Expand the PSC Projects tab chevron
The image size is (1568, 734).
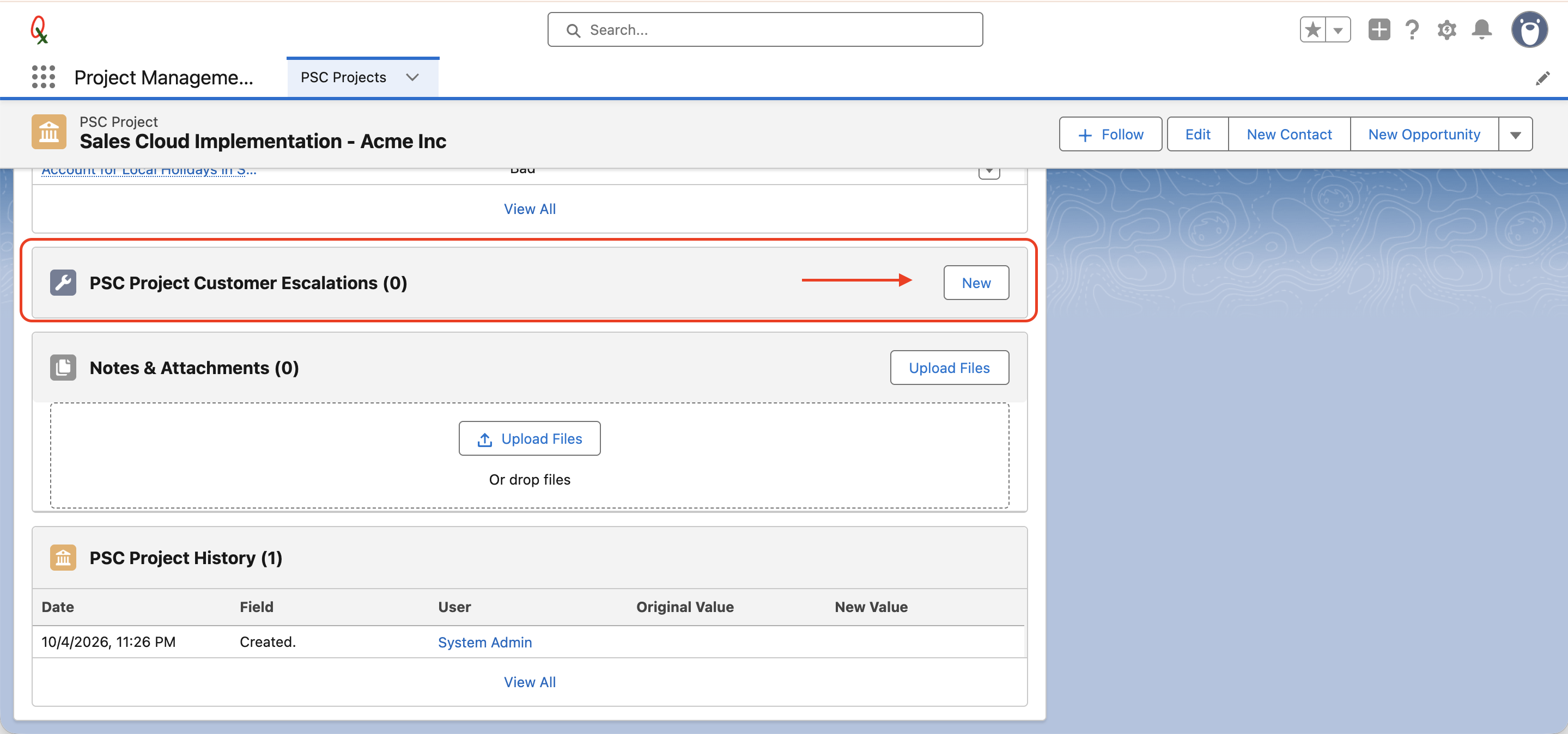(x=412, y=77)
